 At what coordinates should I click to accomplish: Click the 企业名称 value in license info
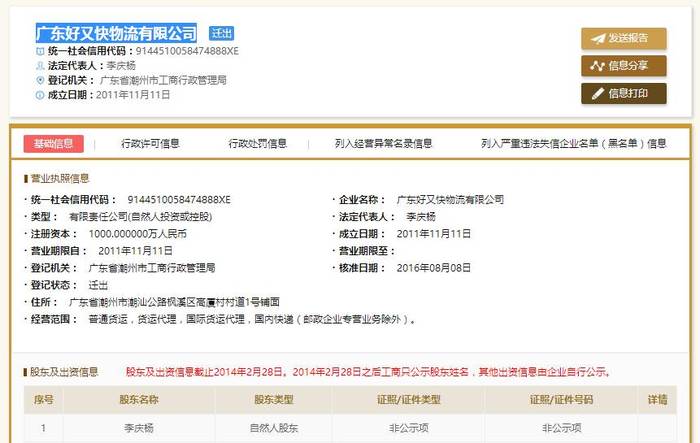point(450,200)
